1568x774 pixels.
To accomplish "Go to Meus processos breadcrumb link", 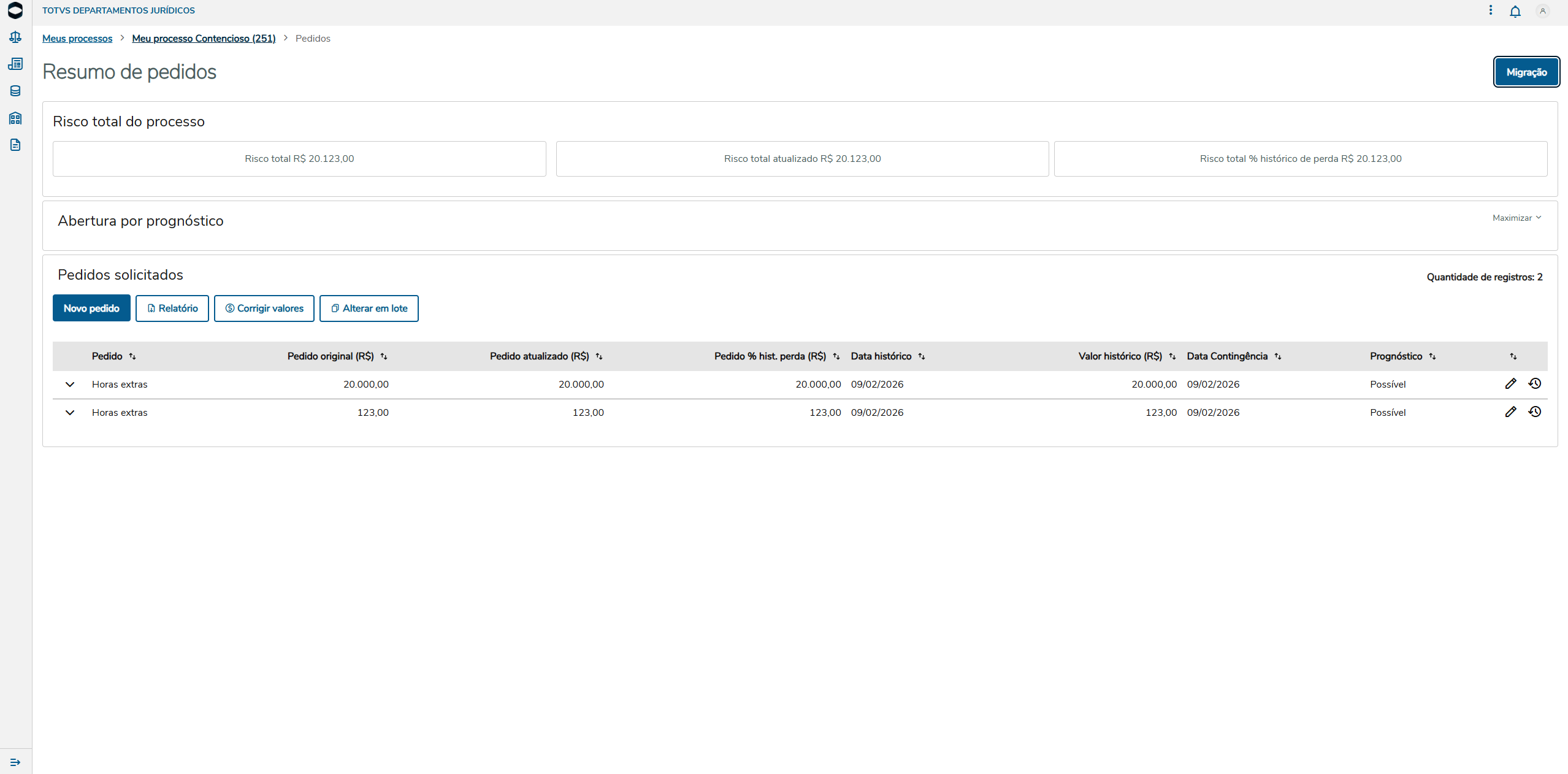I will click(x=77, y=39).
